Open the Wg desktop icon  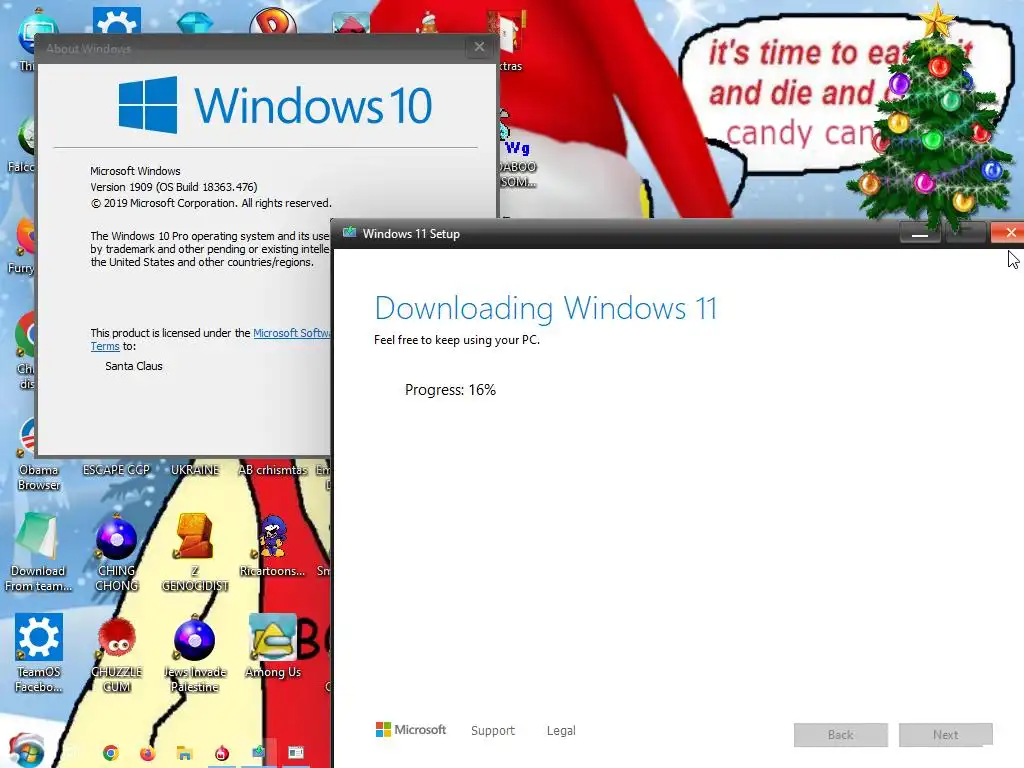click(516, 150)
